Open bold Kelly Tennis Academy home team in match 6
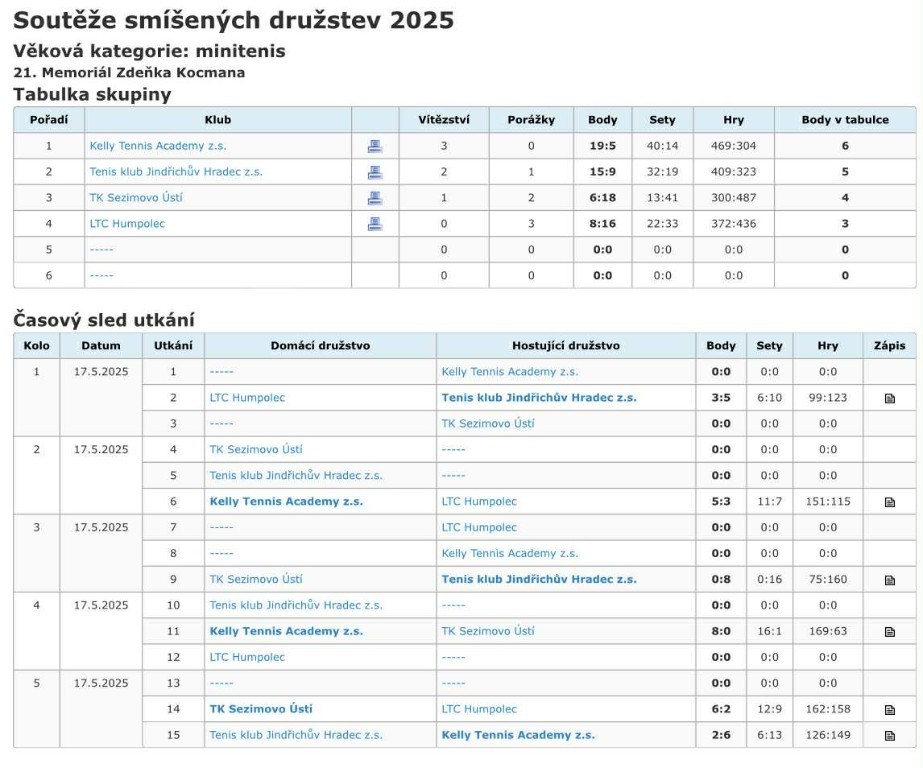Screen dimensions: 923x768 [286, 501]
